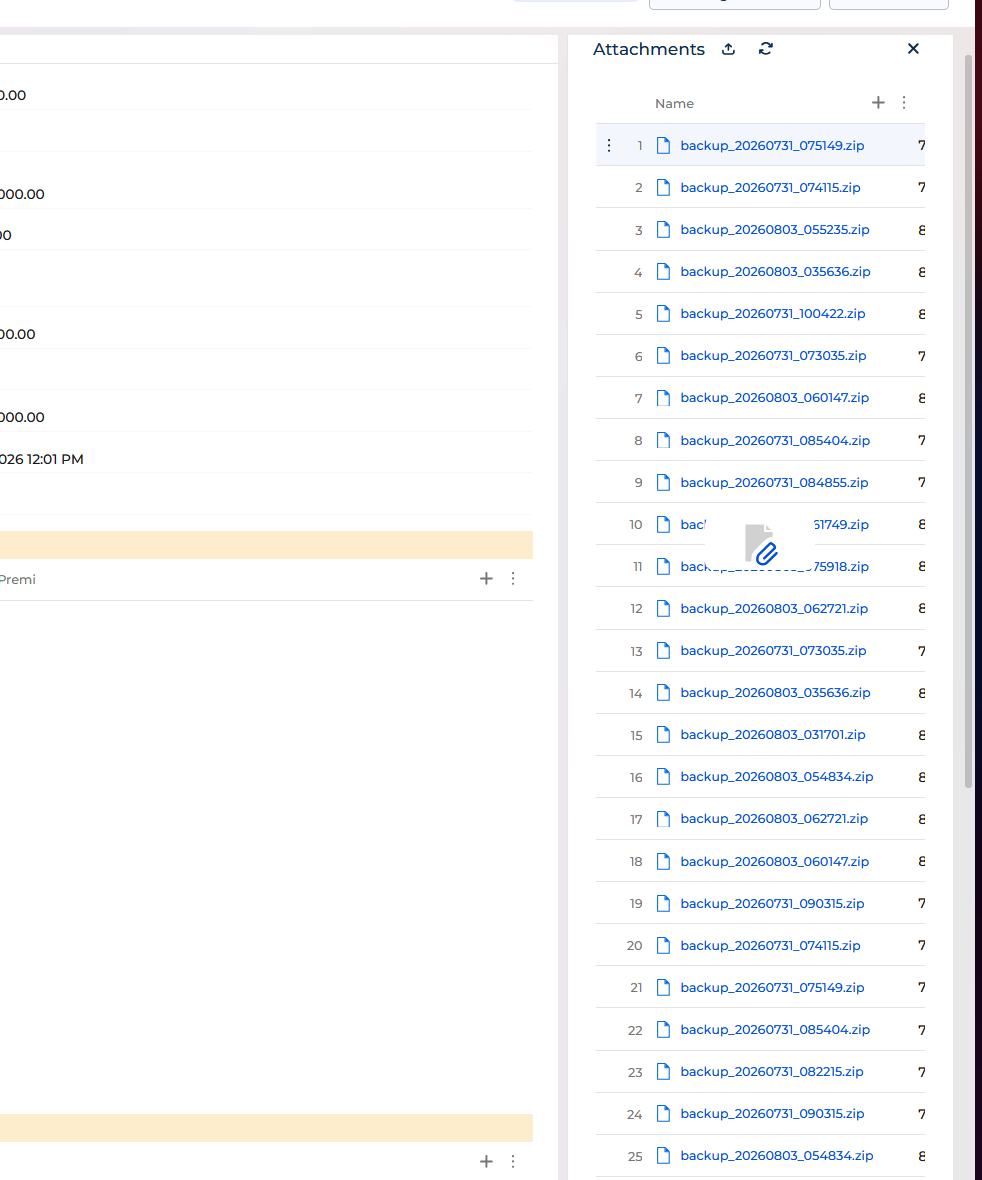Open backup_20260803_062721.zip in row 12
The width and height of the screenshot is (982, 1180).
(x=774, y=609)
